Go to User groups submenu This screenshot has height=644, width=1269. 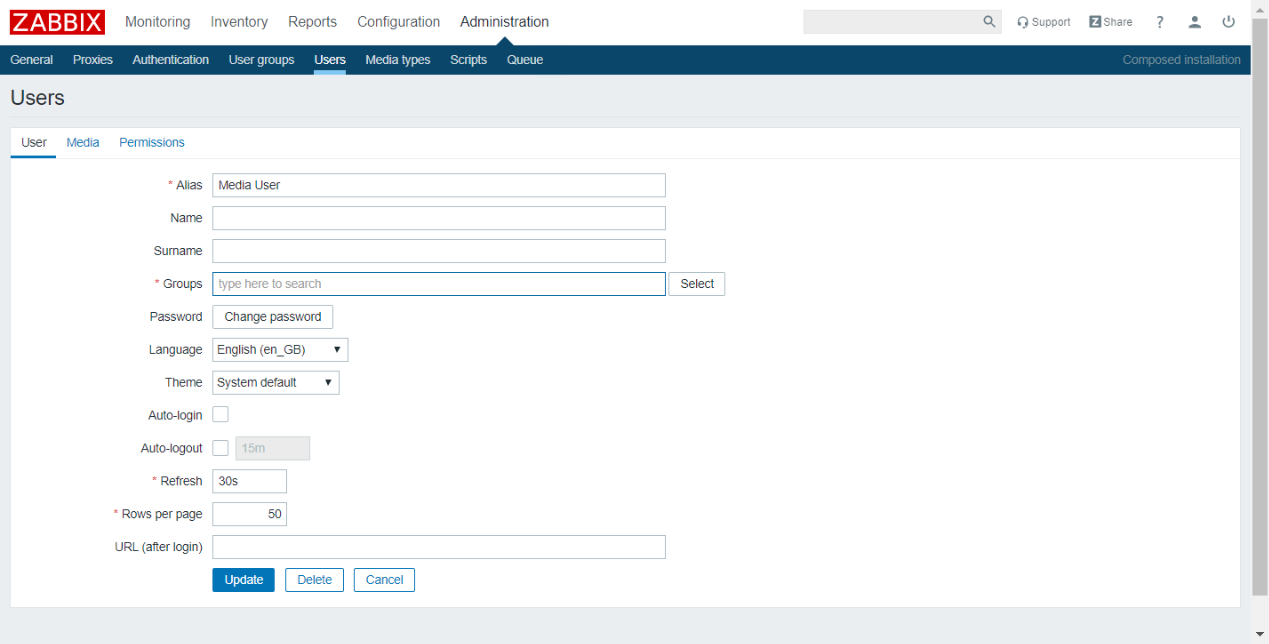pyautogui.click(x=261, y=60)
